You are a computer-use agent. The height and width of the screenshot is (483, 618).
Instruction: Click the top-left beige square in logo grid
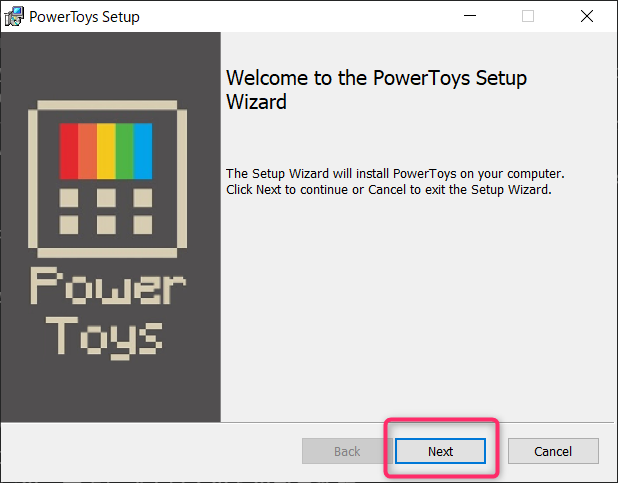tap(69, 198)
